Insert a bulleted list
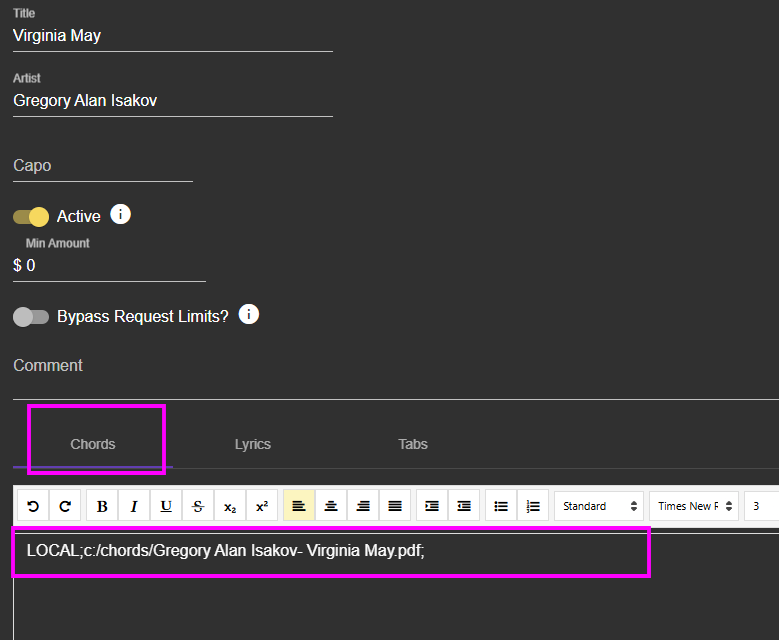This screenshot has height=640, width=779. pyautogui.click(x=500, y=506)
